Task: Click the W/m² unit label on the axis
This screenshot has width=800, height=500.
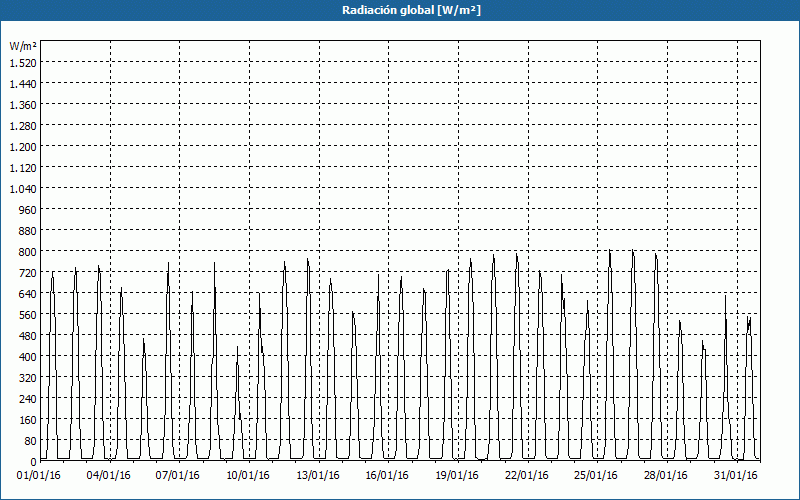Action: tap(23, 46)
